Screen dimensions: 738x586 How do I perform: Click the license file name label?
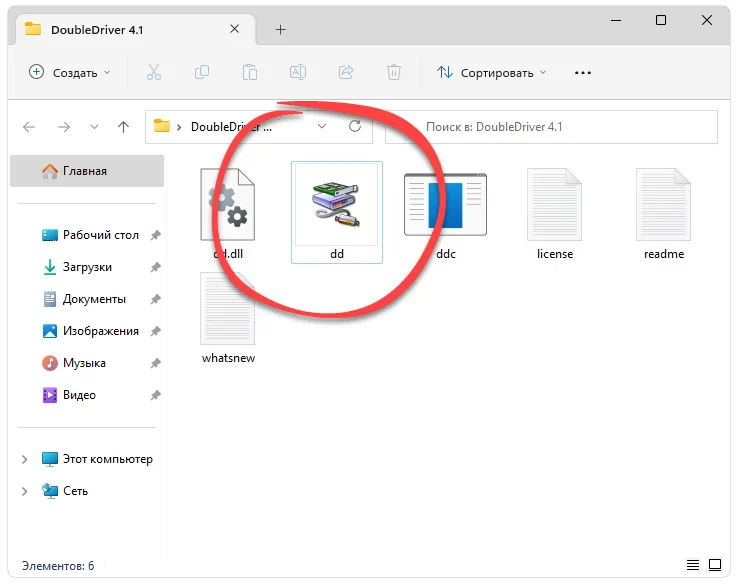click(555, 254)
